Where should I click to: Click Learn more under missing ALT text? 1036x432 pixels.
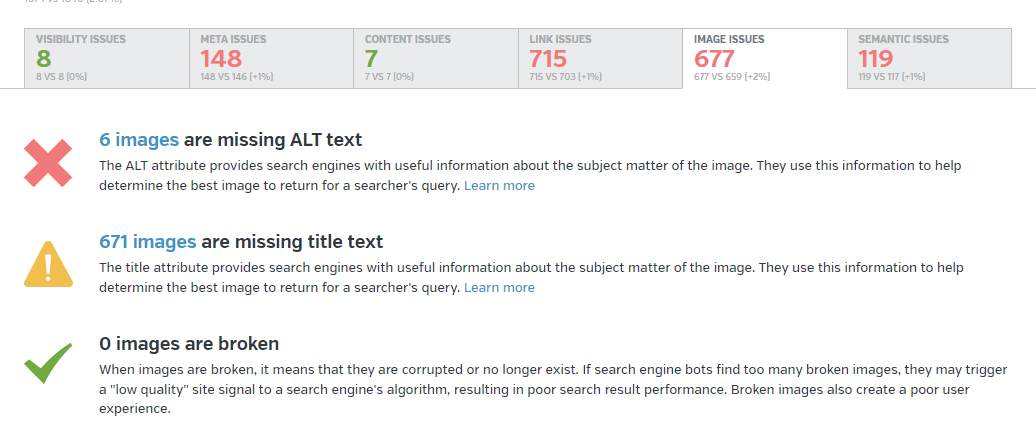click(x=499, y=186)
